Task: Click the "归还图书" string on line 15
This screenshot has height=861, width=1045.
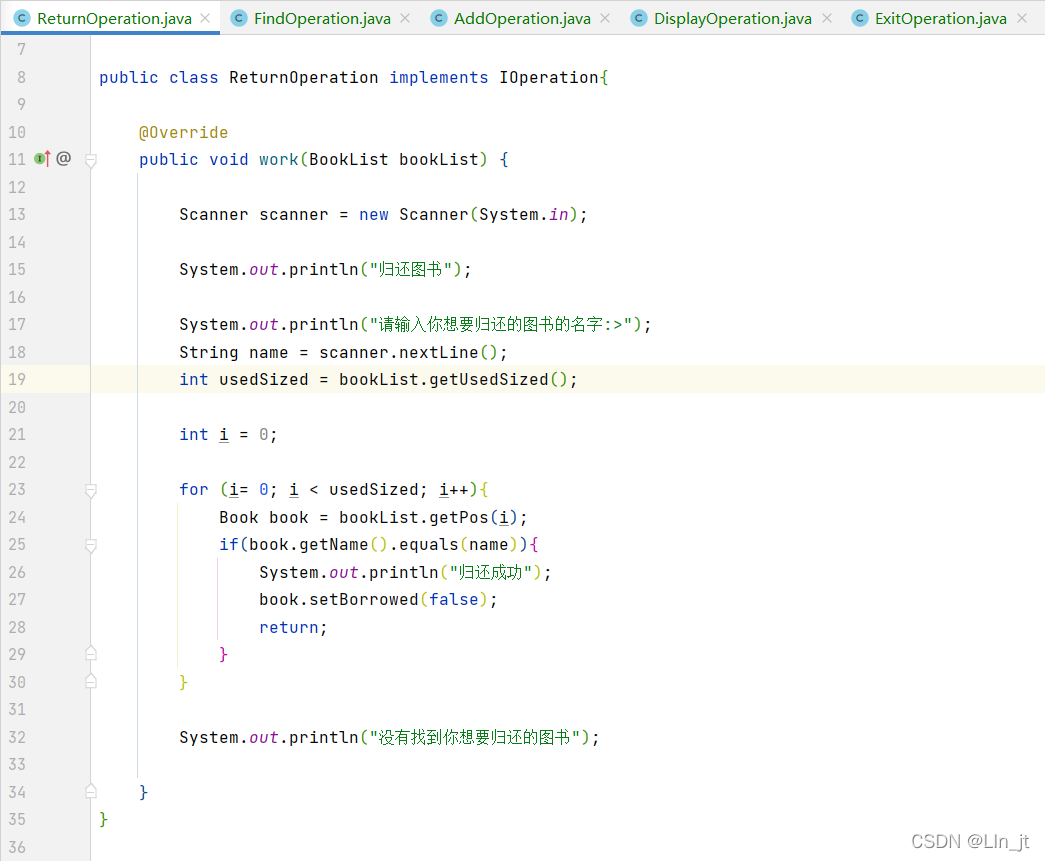Action: pyautogui.click(x=411, y=269)
